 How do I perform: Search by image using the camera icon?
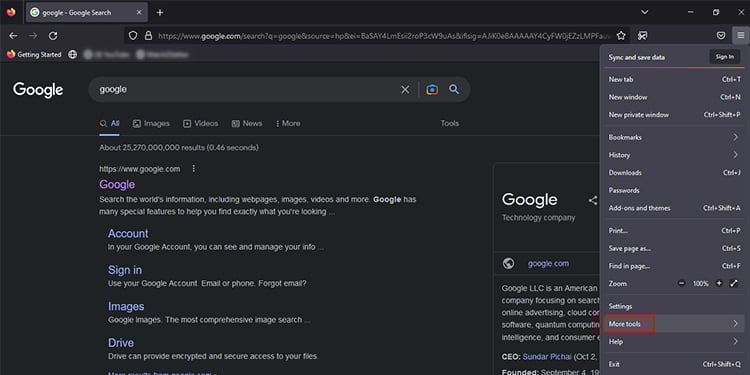[432, 89]
